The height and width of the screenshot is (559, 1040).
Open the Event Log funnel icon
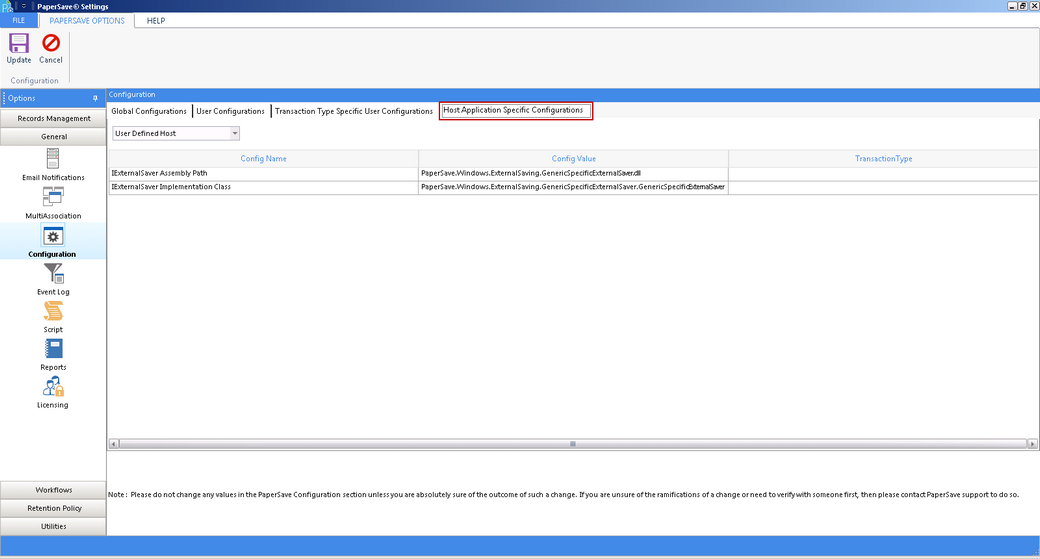point(53,273)
